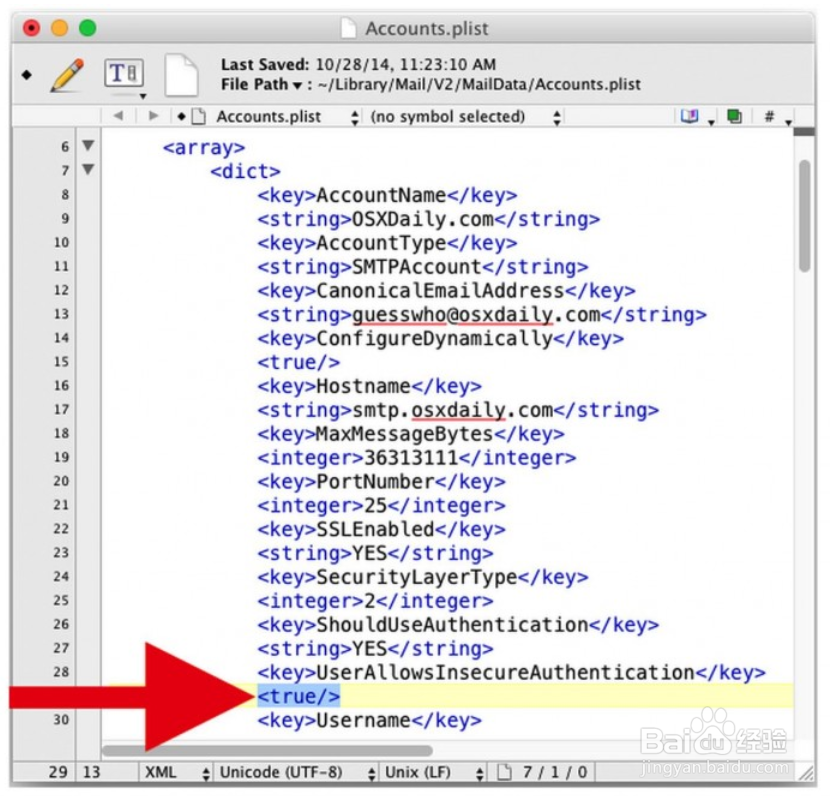This screenshot has width=834, height=796.
Task: Click the pencil edit-state icon
Action: click(68, 75)
